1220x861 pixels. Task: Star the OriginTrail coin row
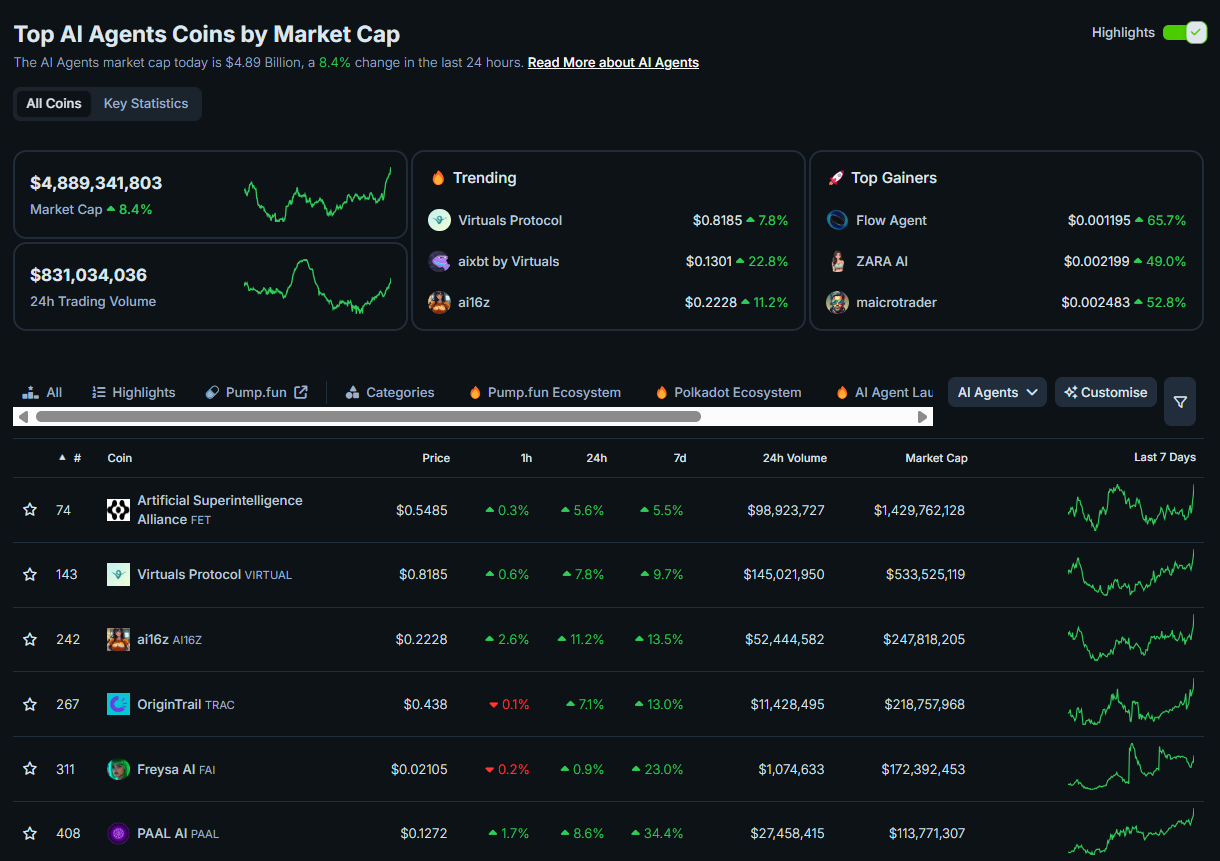coord(30,704)
